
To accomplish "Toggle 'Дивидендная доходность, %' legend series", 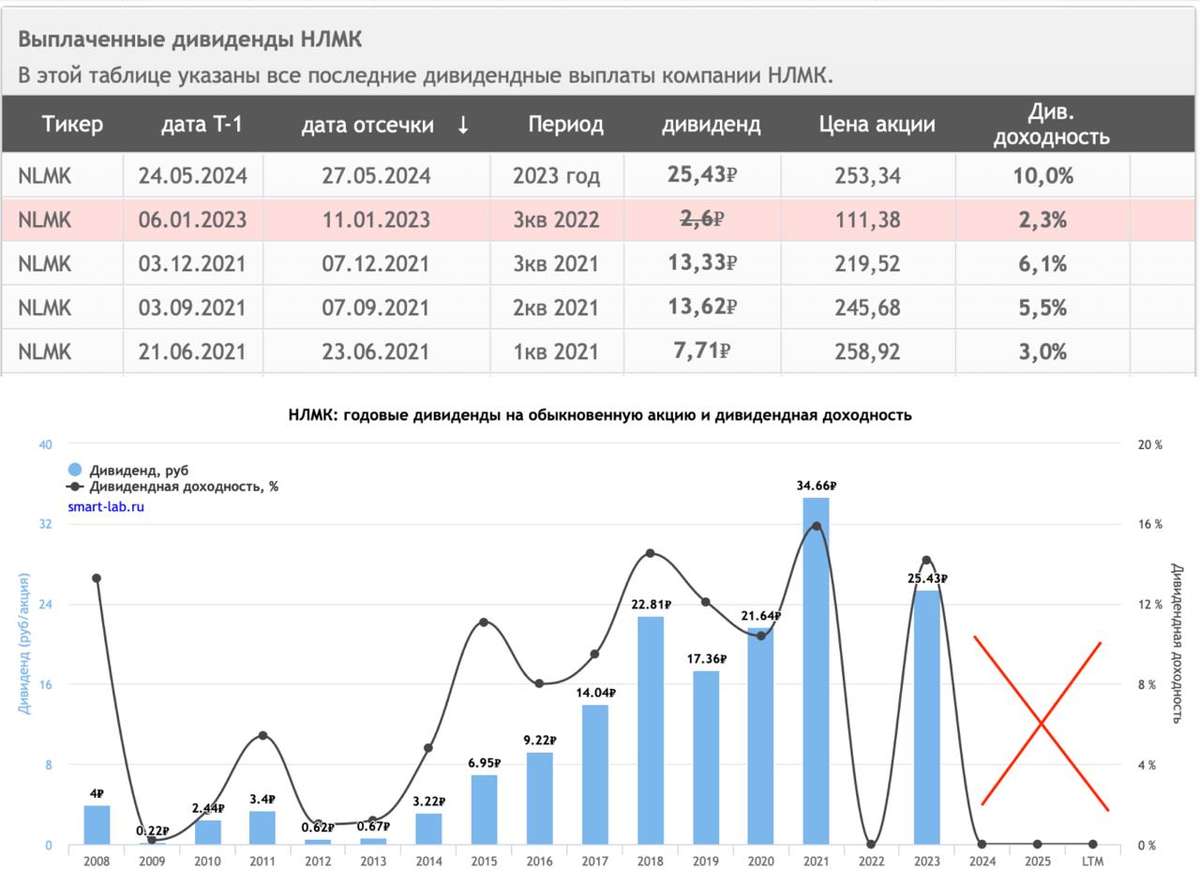I will 172,487.
